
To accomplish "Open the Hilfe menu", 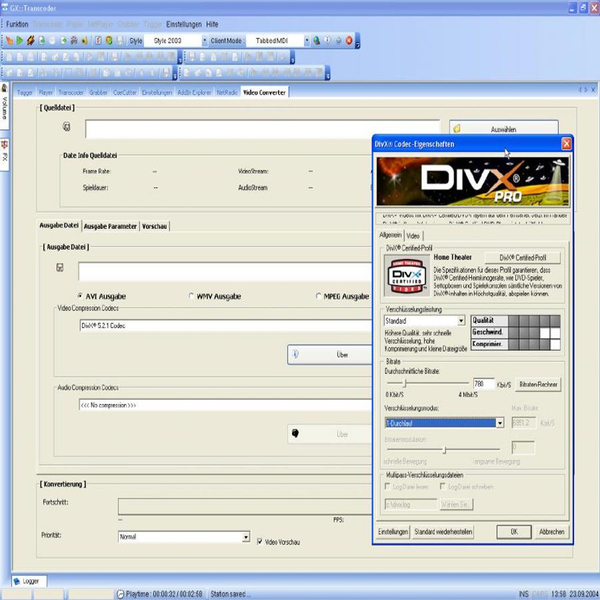I will pyautogui.click(x=212, y=24).
